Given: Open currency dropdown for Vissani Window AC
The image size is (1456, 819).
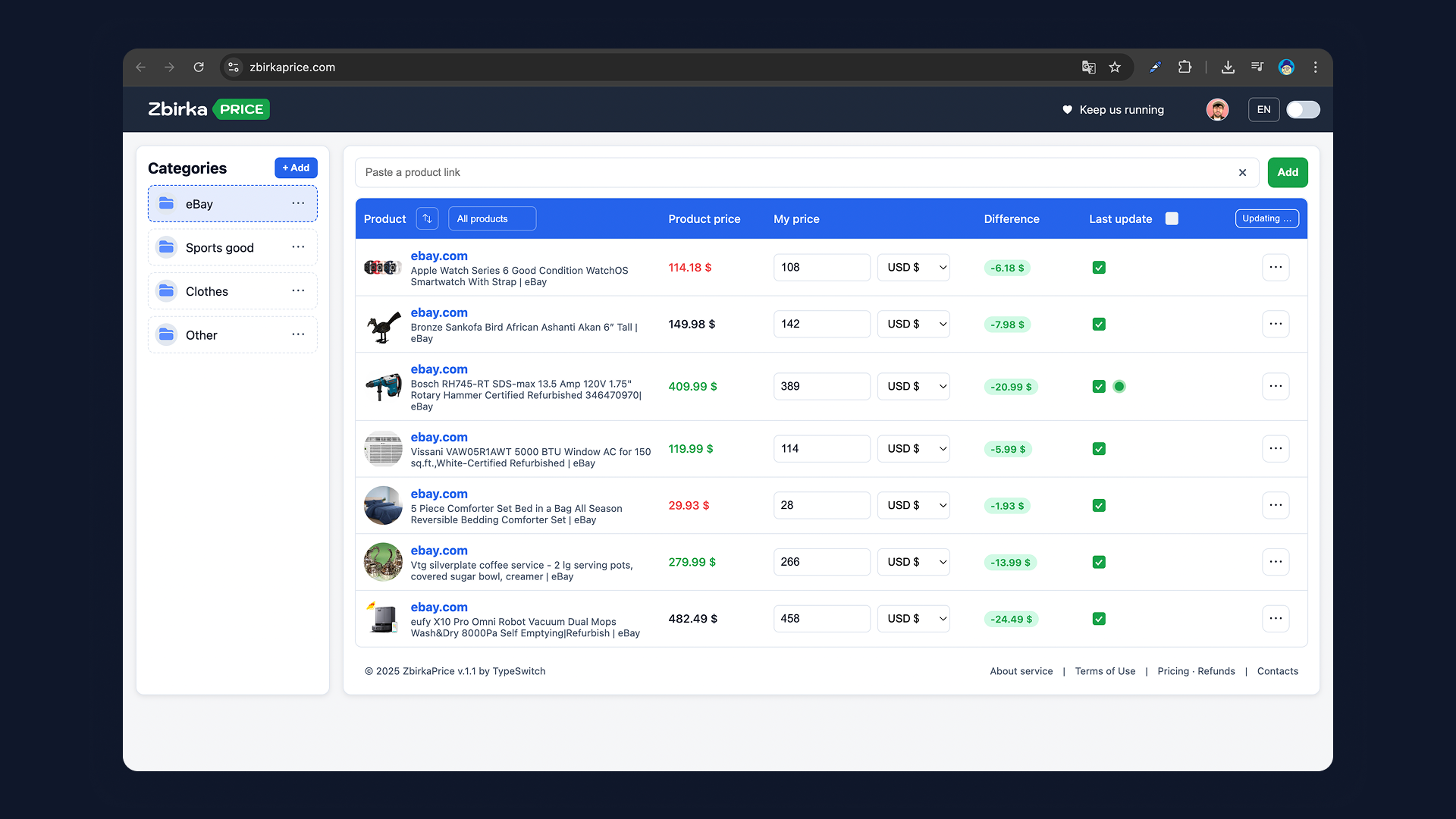Looking at the screenshot, I should coord(914,448).
